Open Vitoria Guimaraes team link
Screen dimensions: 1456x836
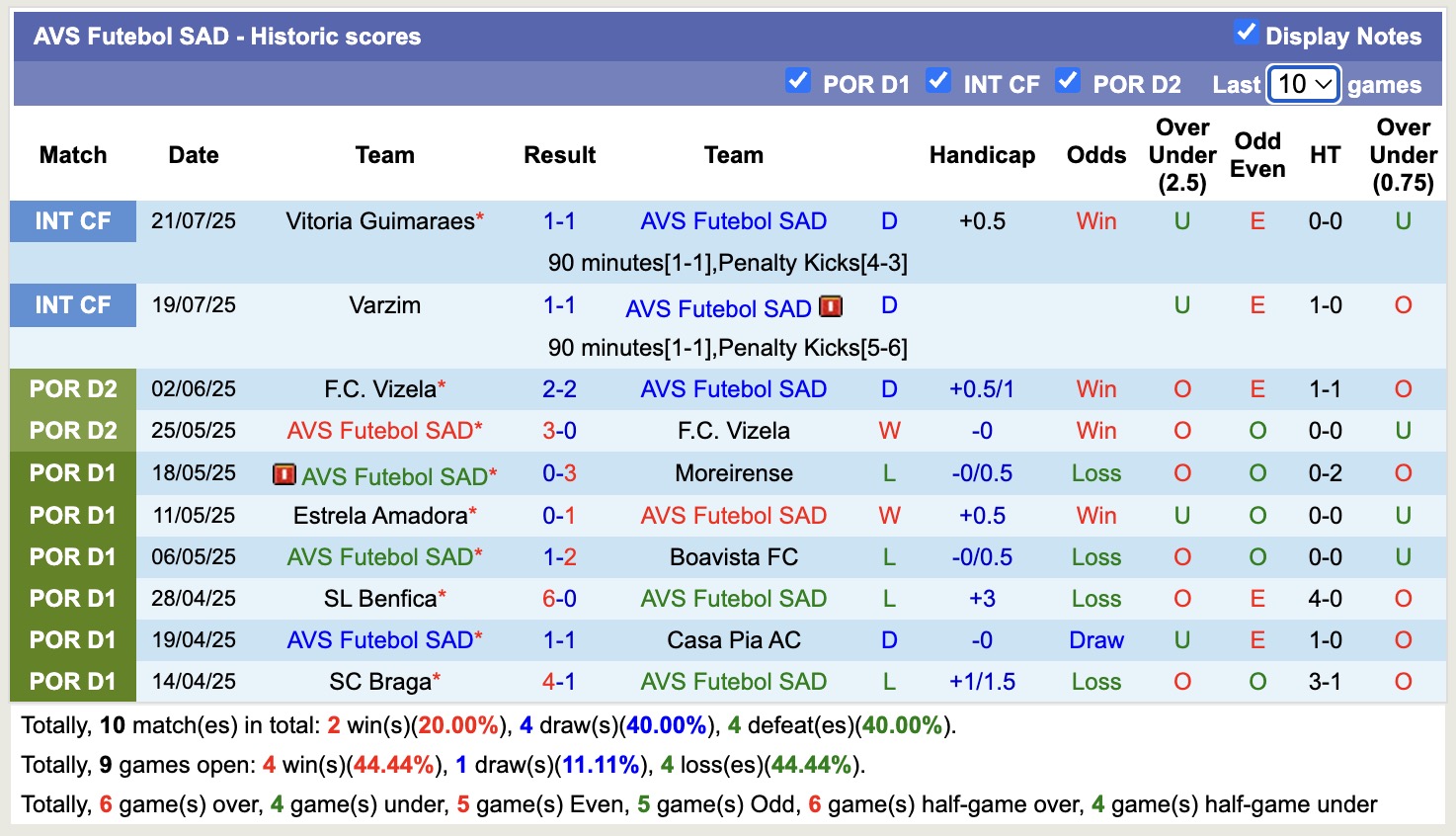[x=379, y=221]
